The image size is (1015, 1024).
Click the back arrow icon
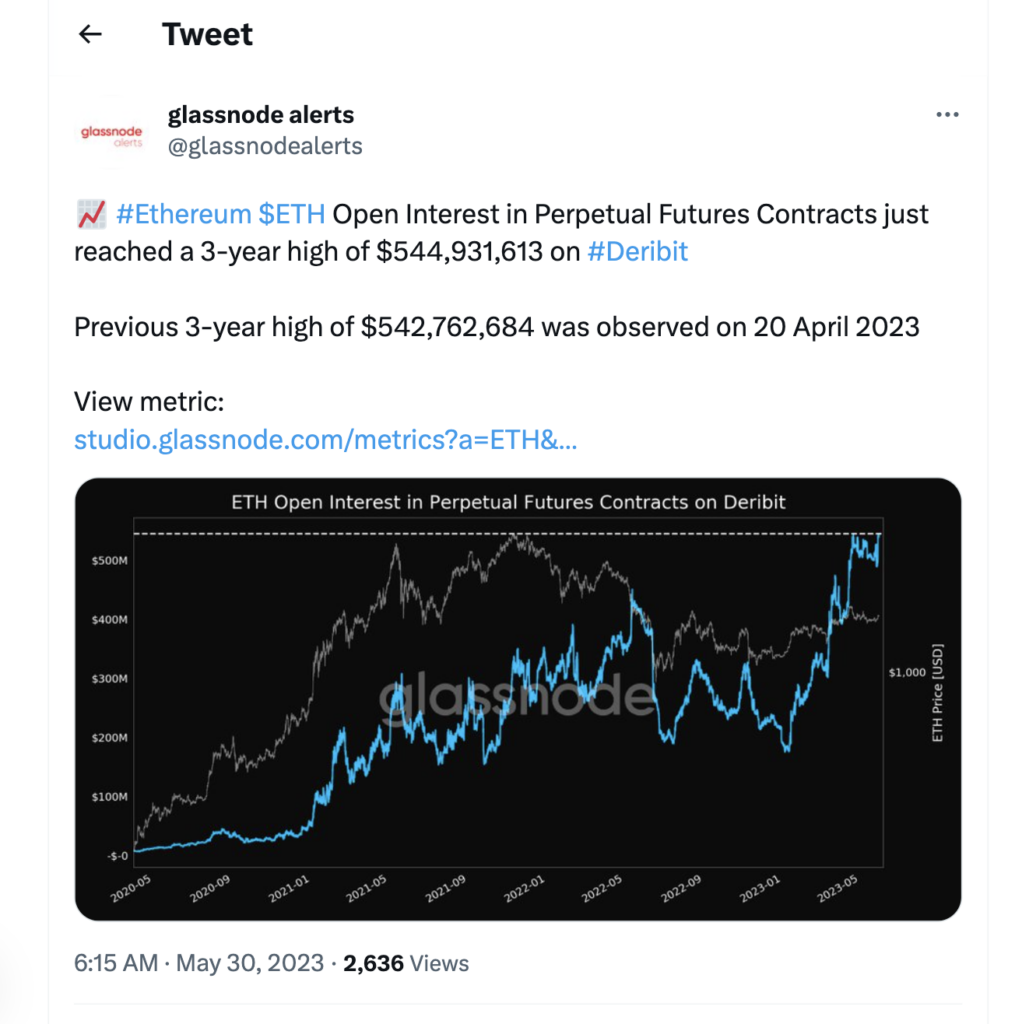tap(91, 34)
